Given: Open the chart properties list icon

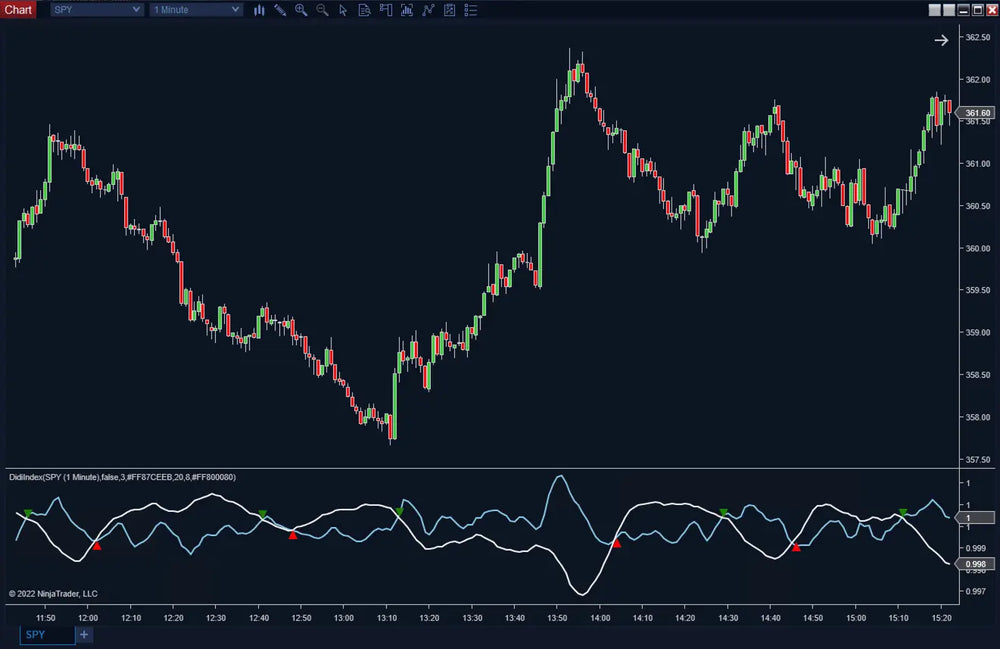Looking at the screenshot, I should point(470,10).
